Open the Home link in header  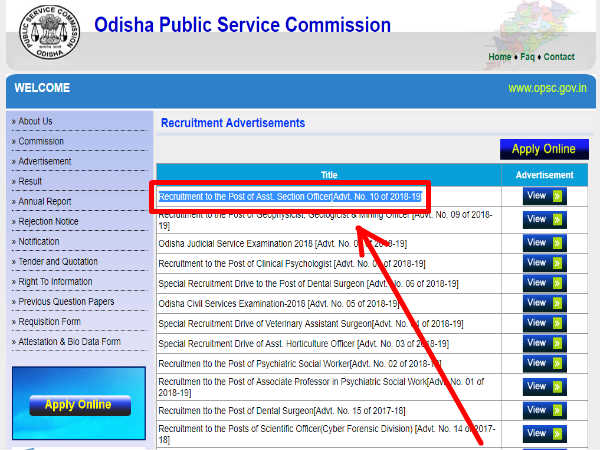(499, 57)
